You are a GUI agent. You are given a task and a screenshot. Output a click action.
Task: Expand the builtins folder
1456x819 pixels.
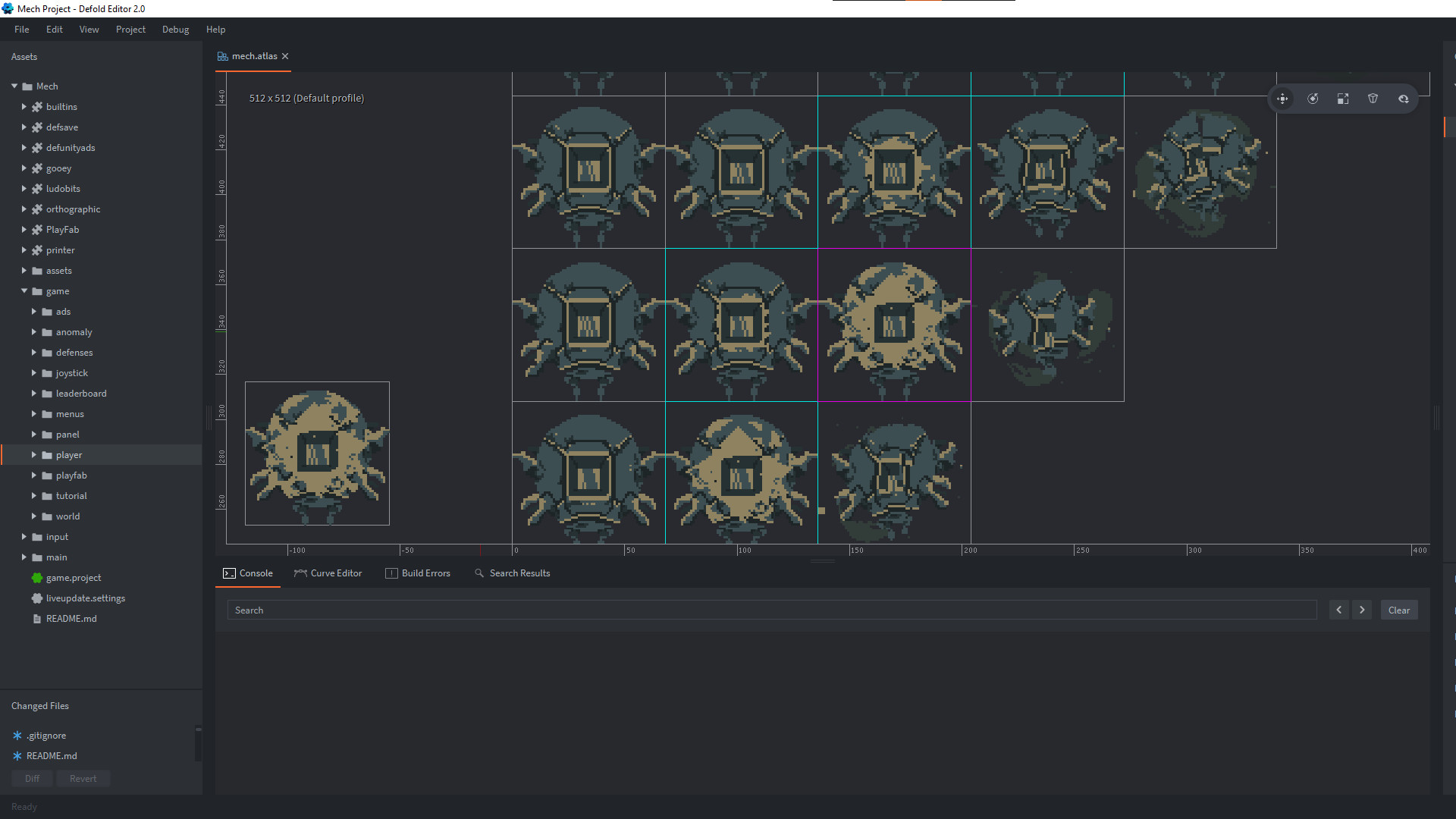pos(24,106)
